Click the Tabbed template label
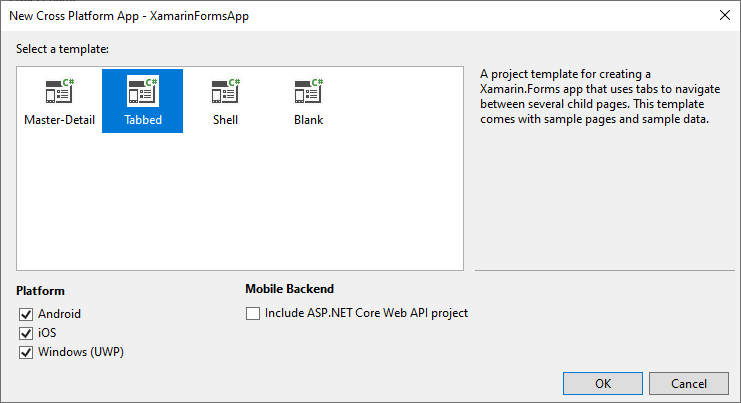 coord(142,121)
